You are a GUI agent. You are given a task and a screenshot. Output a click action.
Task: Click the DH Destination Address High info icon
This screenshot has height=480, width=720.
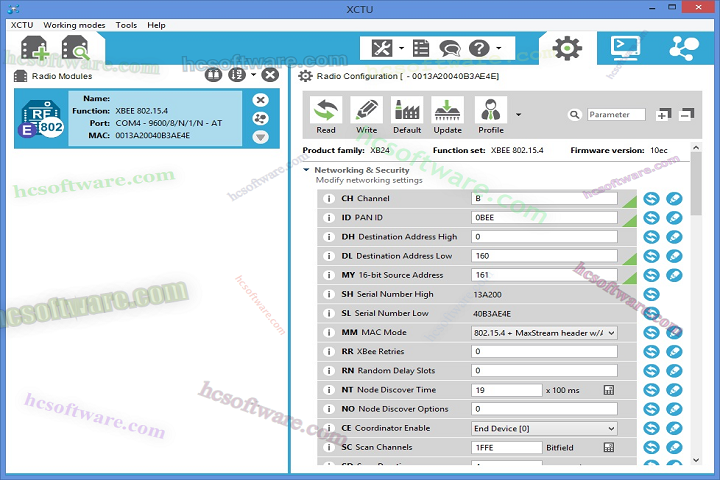coord(328,237)
